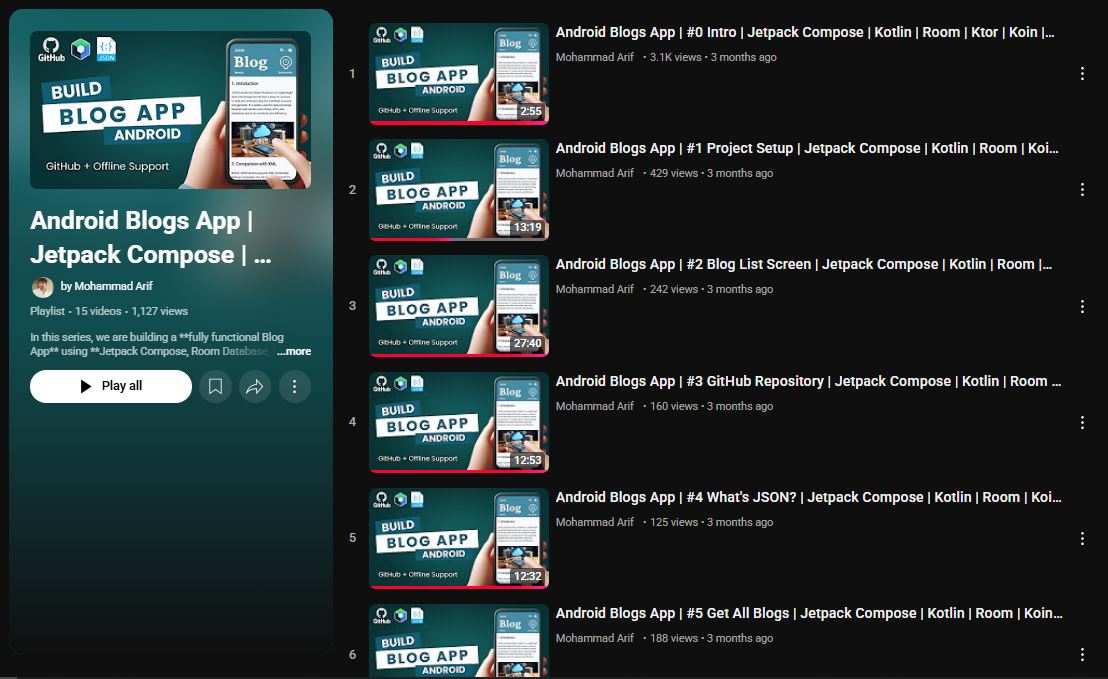This screenshot has width=1108, height=679.
Task: Open action menu for #3 GitHub Repository video
Action: (1082, 423)
